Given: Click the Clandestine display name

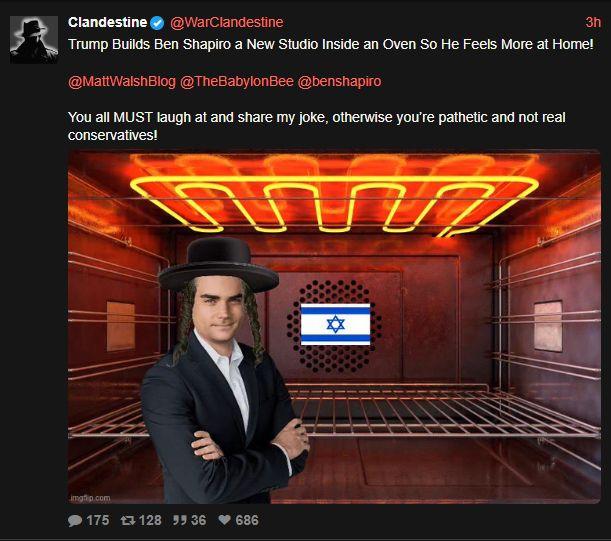Looking at the screenshot, I should point(107,23).
